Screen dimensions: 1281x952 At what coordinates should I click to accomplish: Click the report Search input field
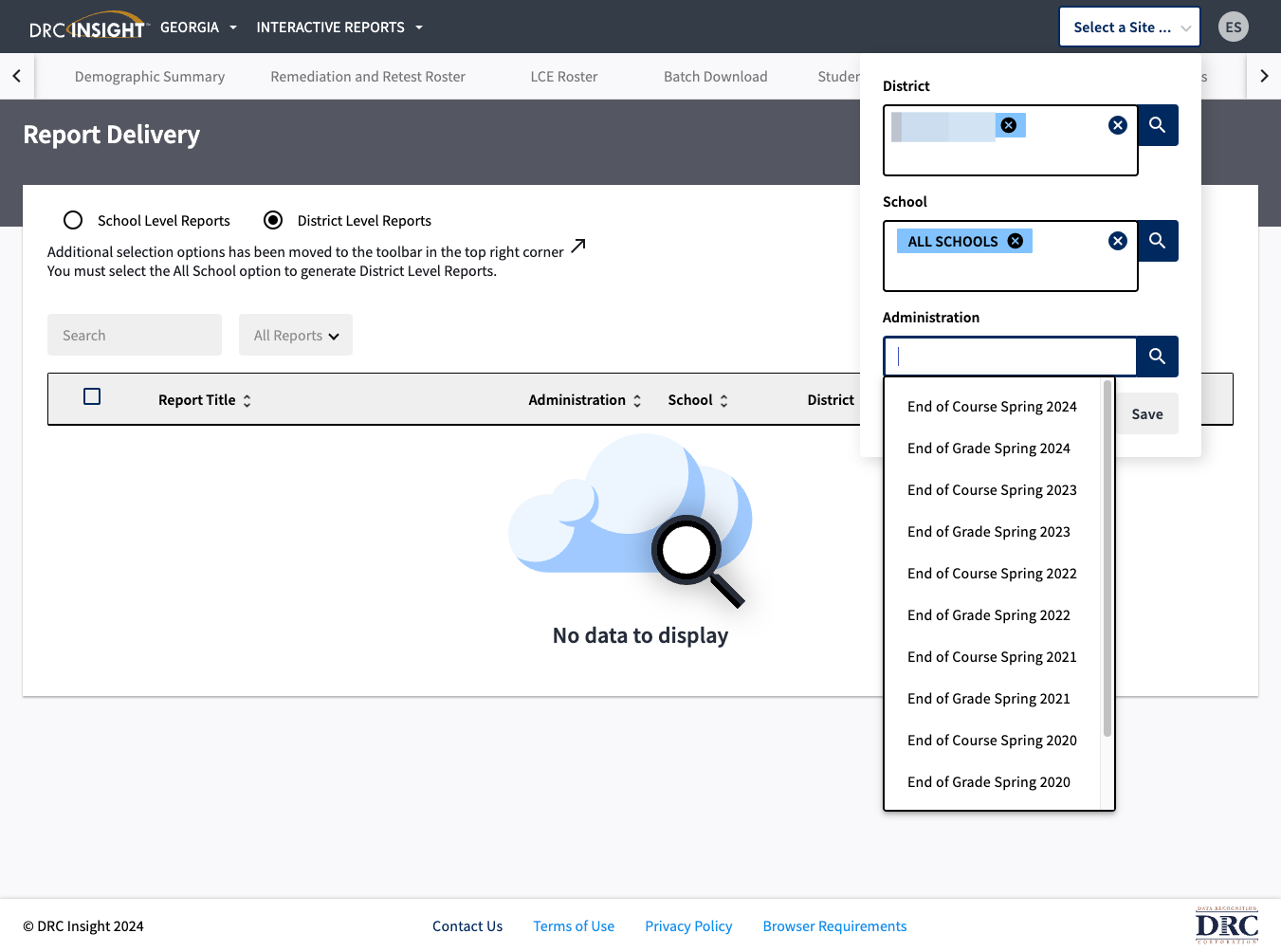[135, 335]
